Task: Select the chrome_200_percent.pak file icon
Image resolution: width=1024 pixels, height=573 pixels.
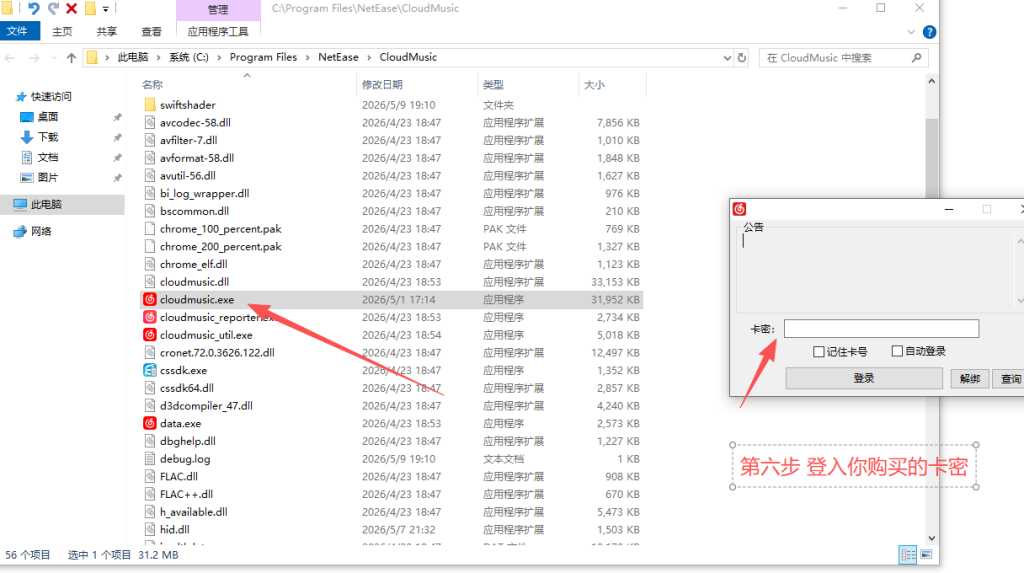Action: [x=150, y=246]
